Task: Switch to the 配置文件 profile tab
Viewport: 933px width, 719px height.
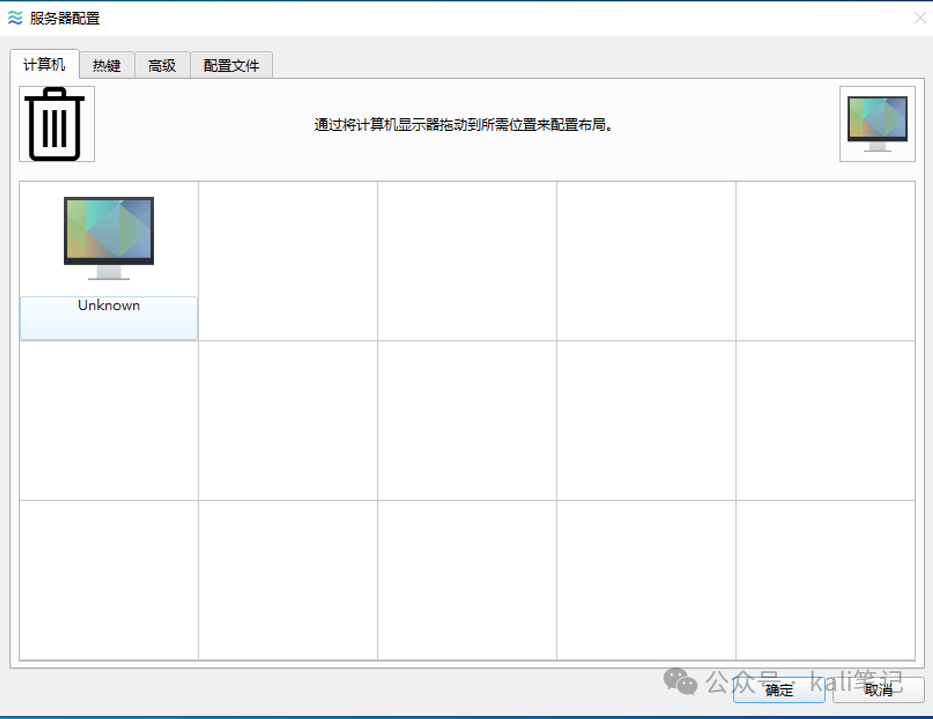Action: pos(231,64)
